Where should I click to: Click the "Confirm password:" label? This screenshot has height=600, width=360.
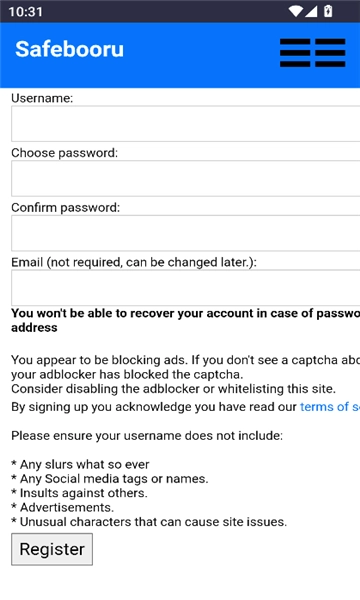click(x=65, y=208)
